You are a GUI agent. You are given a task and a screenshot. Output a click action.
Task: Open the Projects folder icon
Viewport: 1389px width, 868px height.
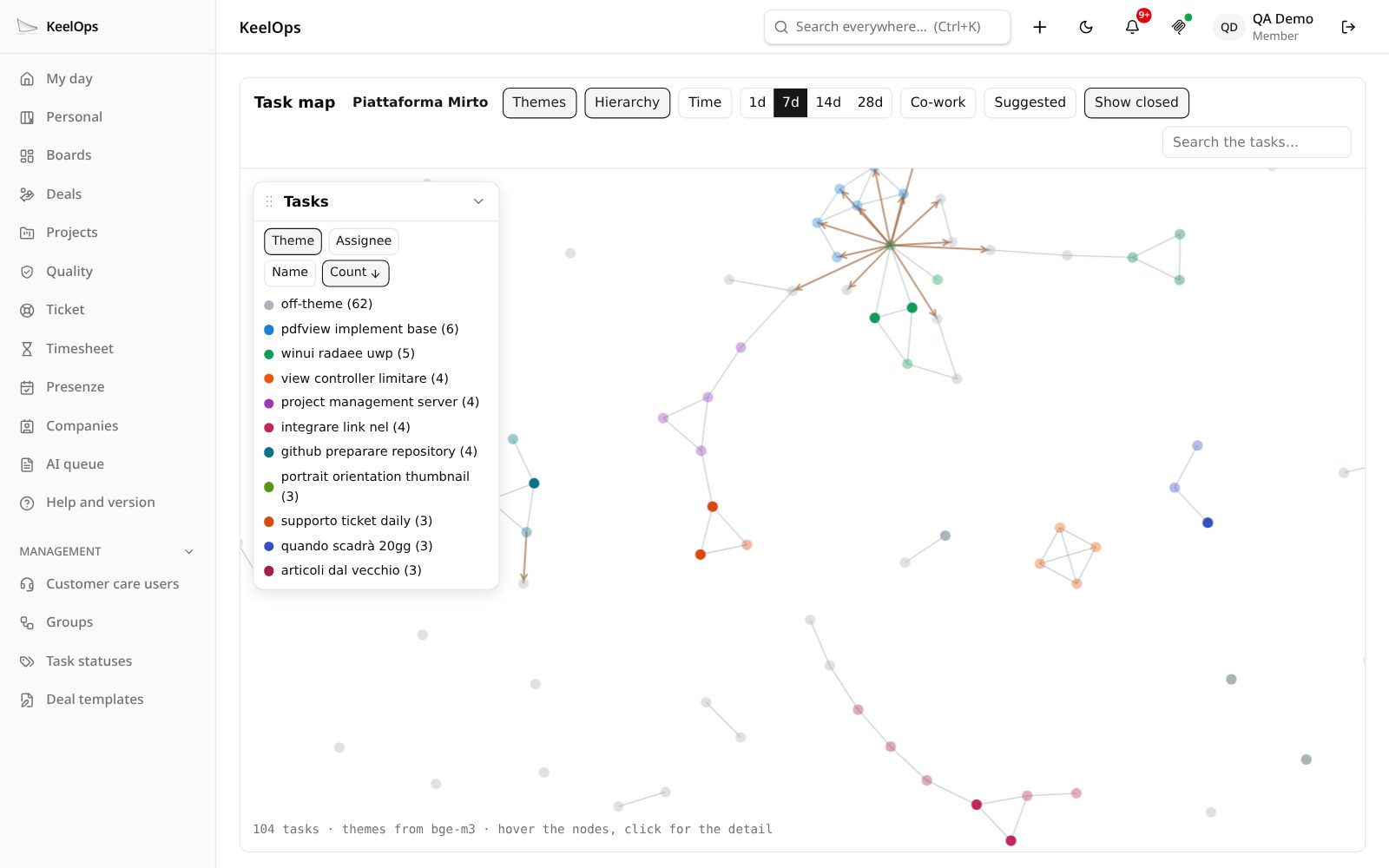[27, 233]
